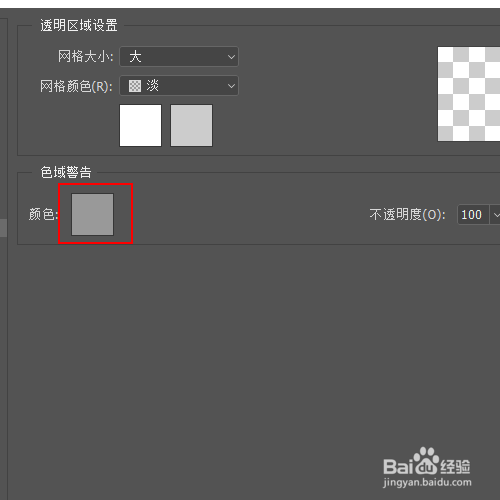Click the chevron arrow of the 网格大小 combo box

[x=231, y=57]
